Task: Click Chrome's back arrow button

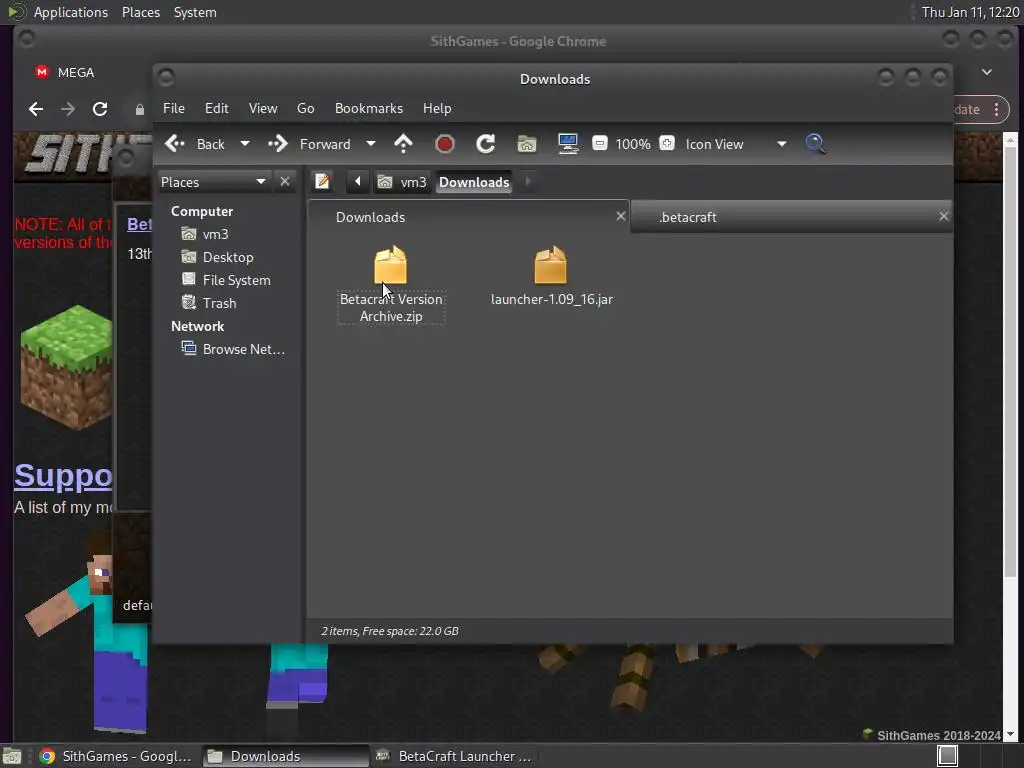Action: click(x=36, y=109)
